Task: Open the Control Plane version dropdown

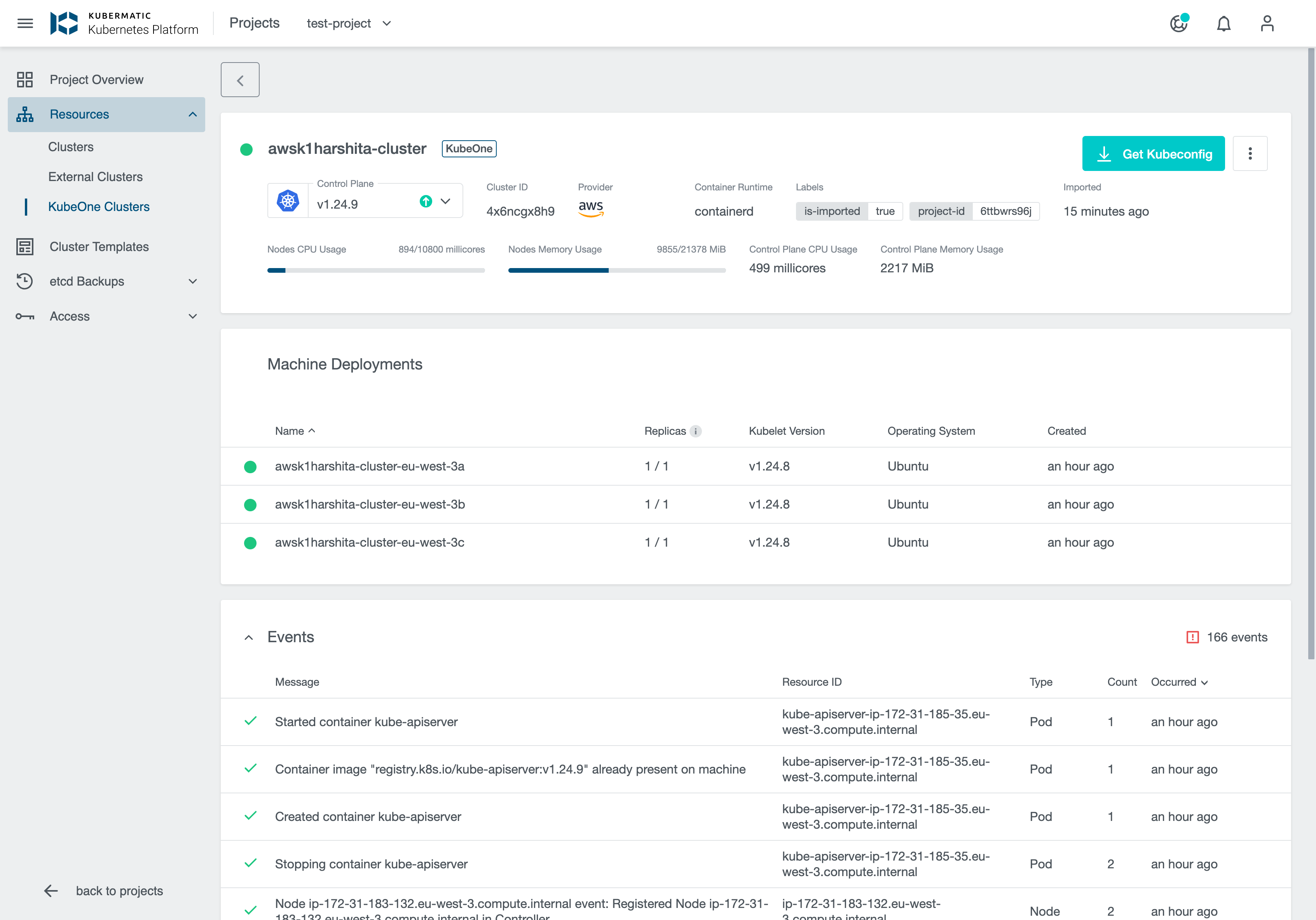Action: click(445, 202)
